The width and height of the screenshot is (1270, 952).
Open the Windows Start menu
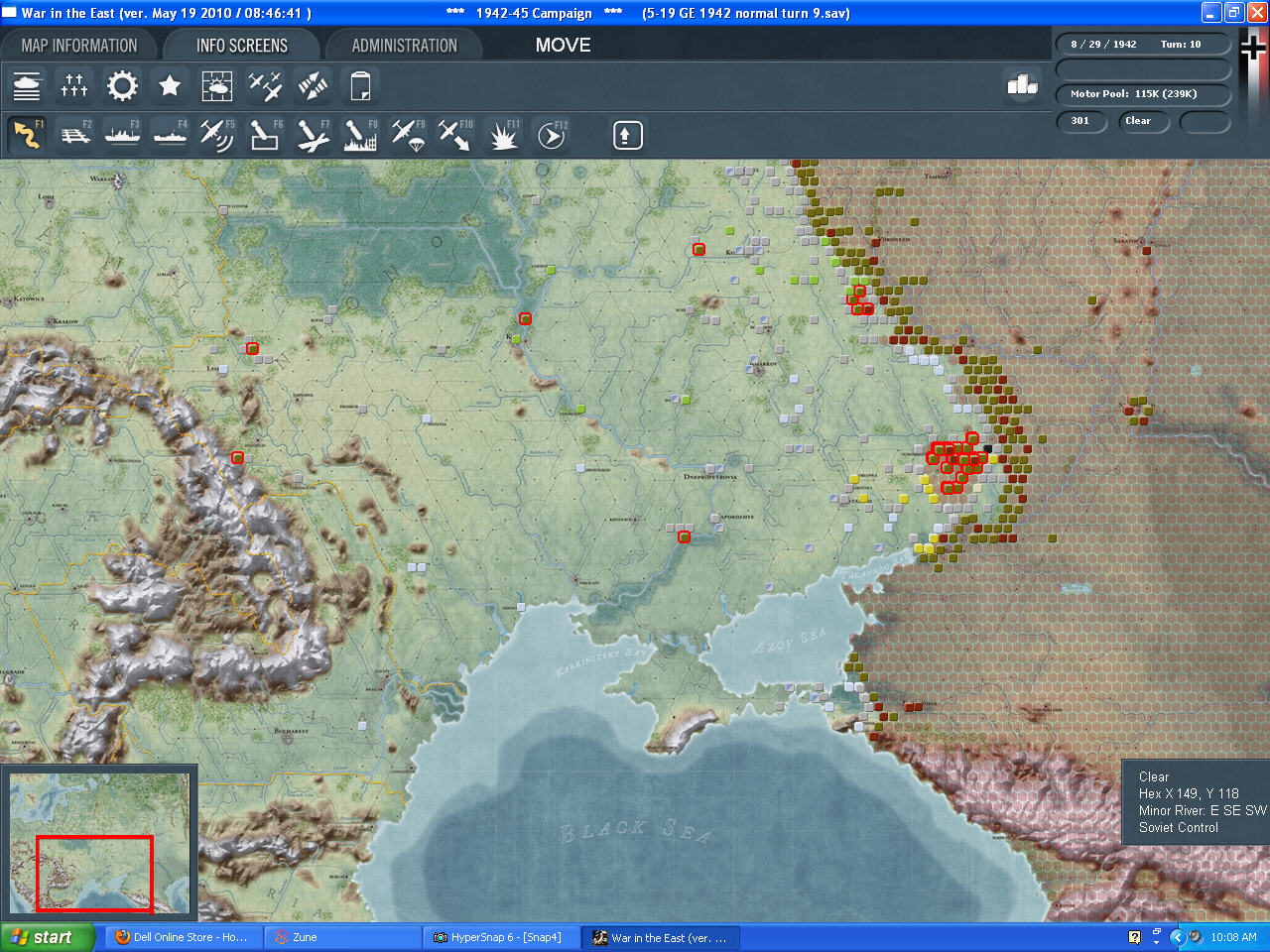pyautogui.click(x=47, y=937)
